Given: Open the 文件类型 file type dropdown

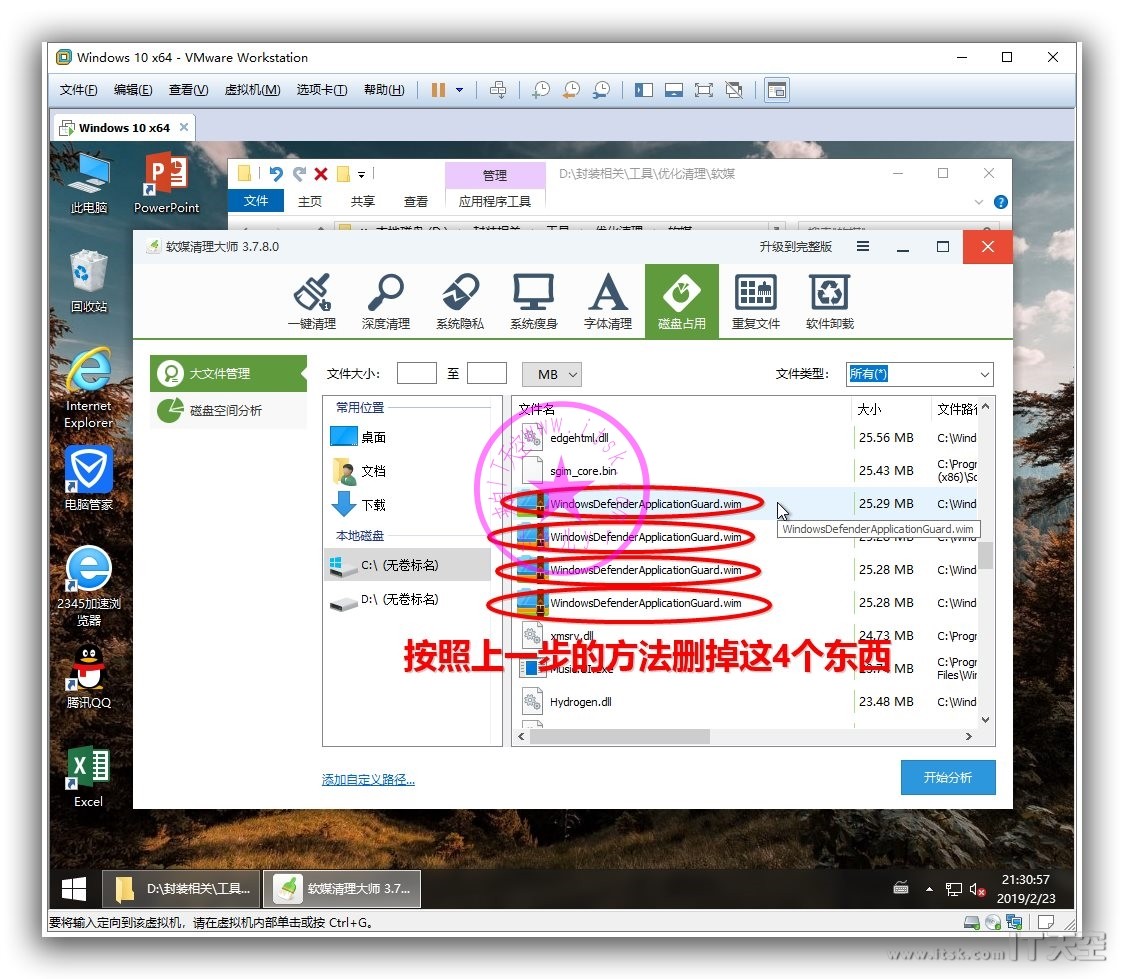Looking at the screenshot, I should (920, 374).
